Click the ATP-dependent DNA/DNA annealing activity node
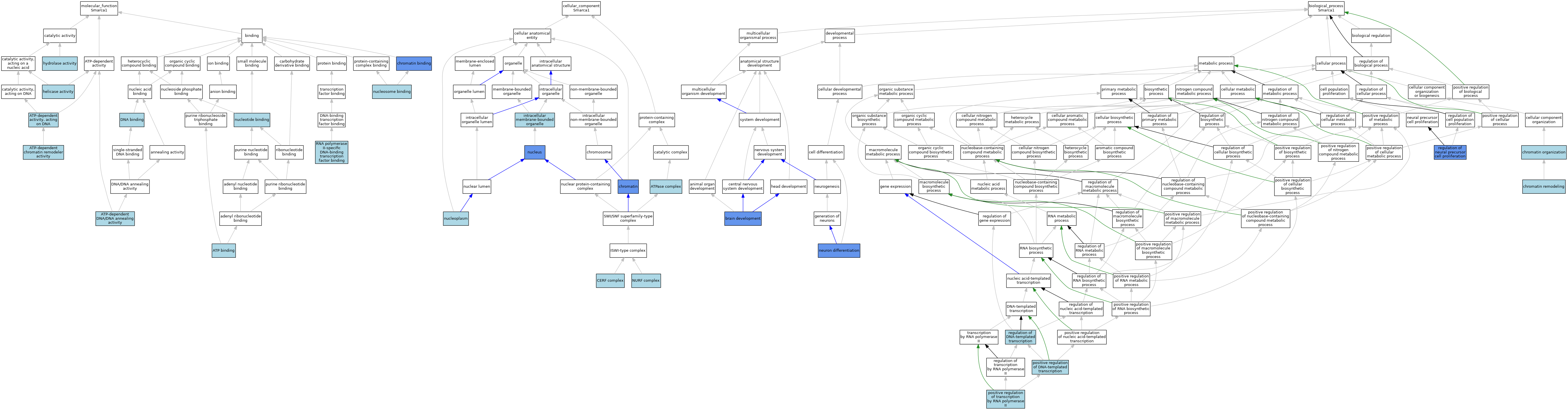This screenshot has height=410, width=1568. pyautogui.click(x=115, y=218)
